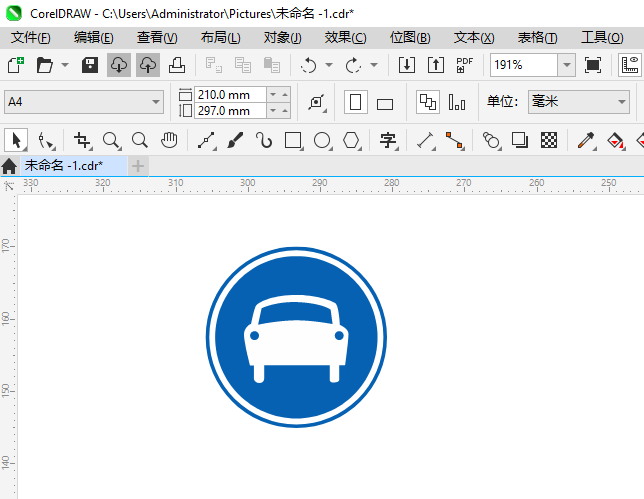Select the Rectangle tool
The image size is (644, 499).
(293, 140)
